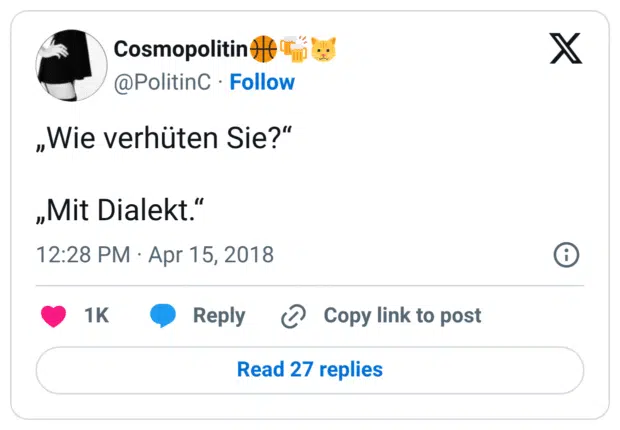Select Copy link to post text
This screenshot has height=430, width=620.
coord(402,316)
